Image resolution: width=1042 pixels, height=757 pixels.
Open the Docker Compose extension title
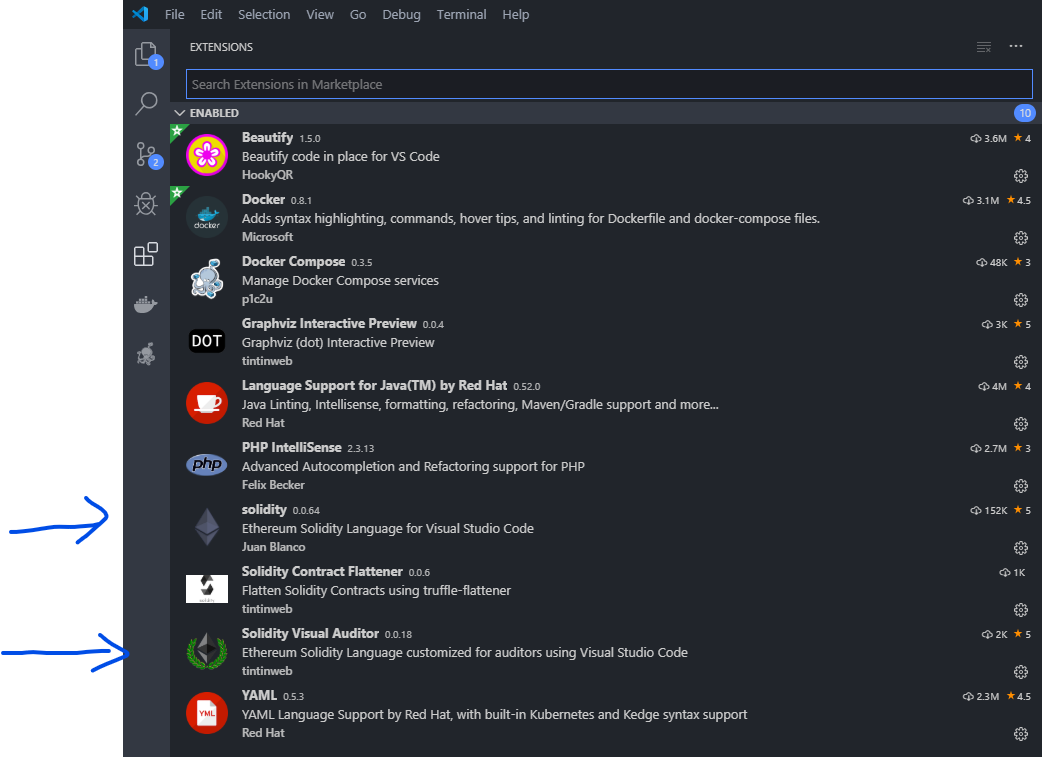293,262
